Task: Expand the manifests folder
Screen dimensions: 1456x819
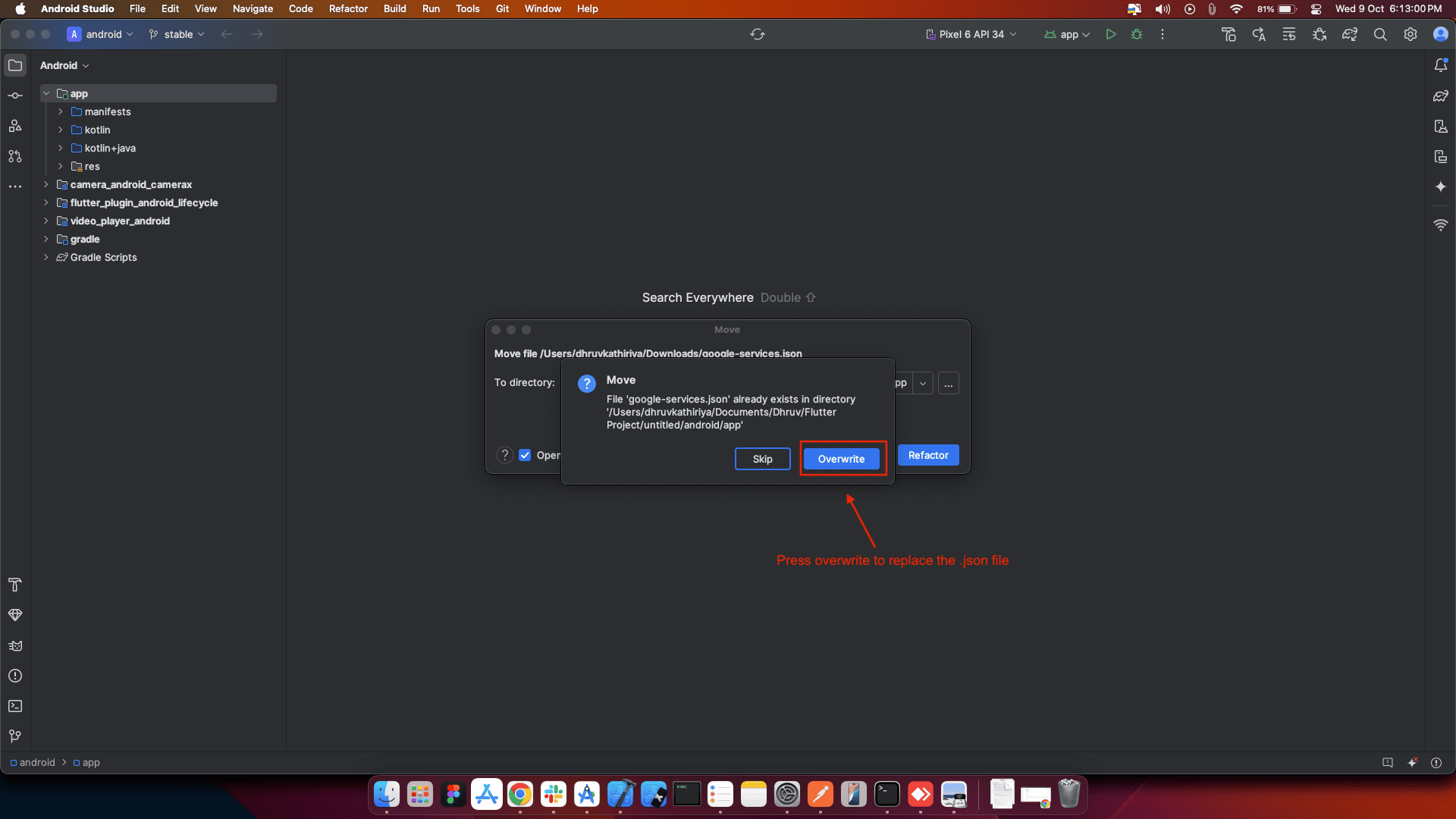Action: click(x=61, y=111)
